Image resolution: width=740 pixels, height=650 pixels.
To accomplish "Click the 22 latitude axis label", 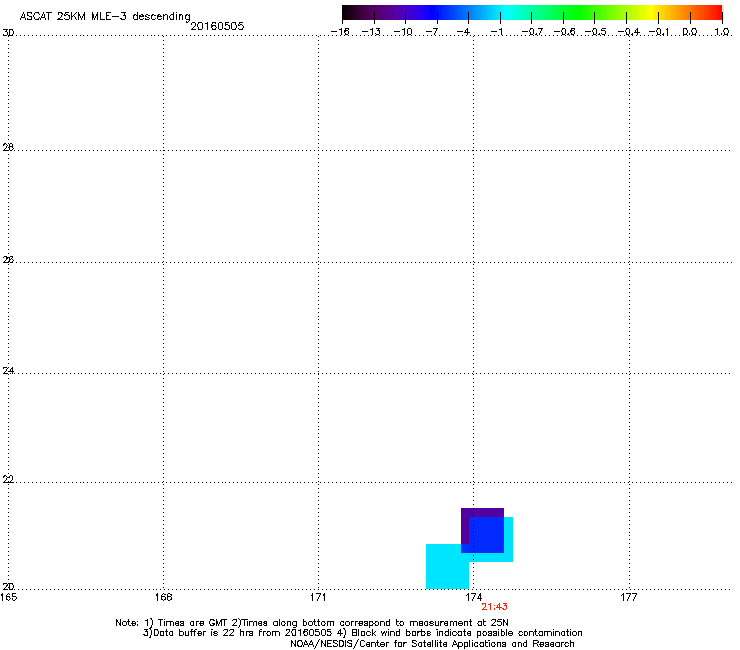I will tap(8, 480).
